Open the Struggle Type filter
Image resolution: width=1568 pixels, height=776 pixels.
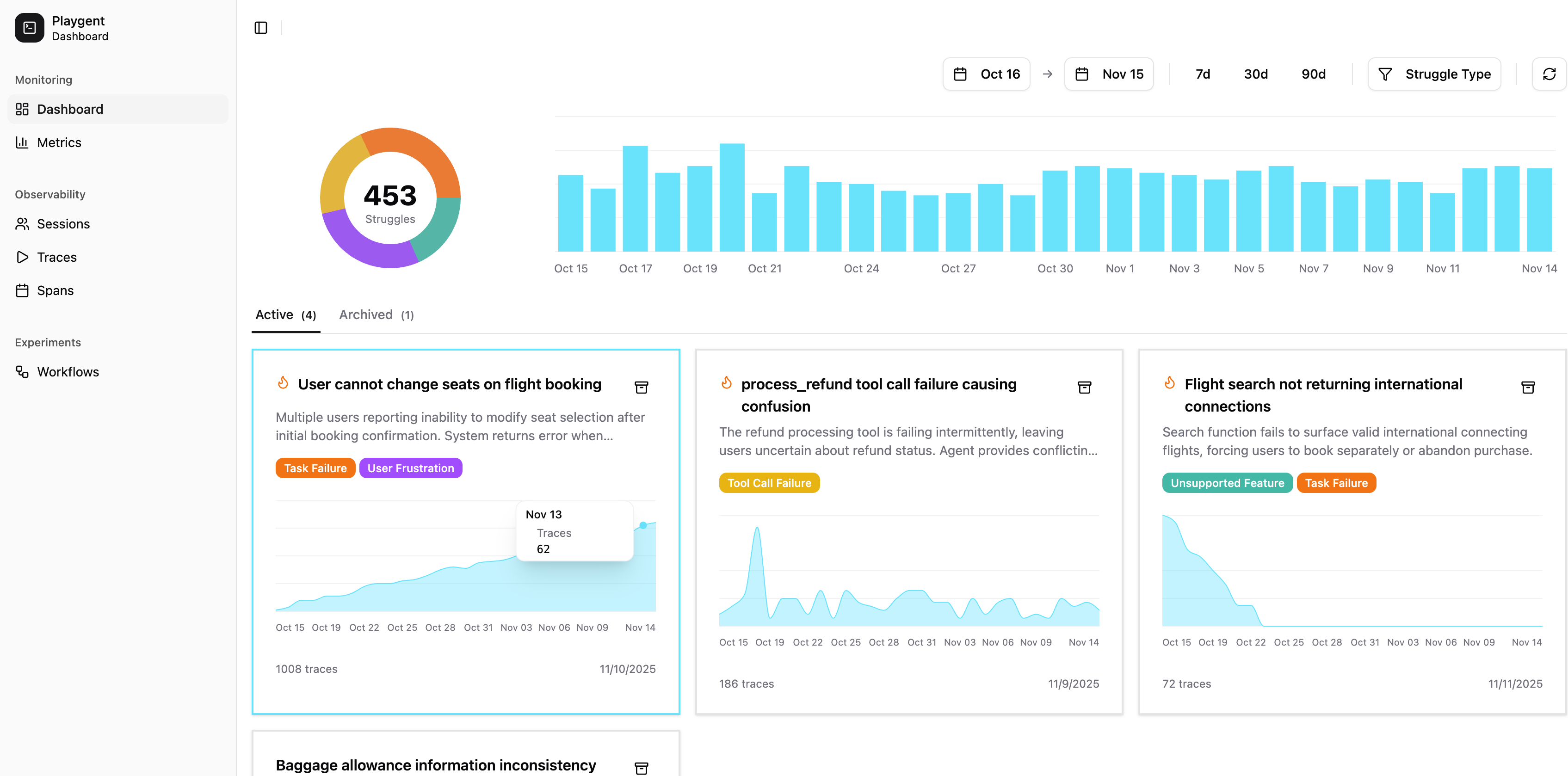1434,74
